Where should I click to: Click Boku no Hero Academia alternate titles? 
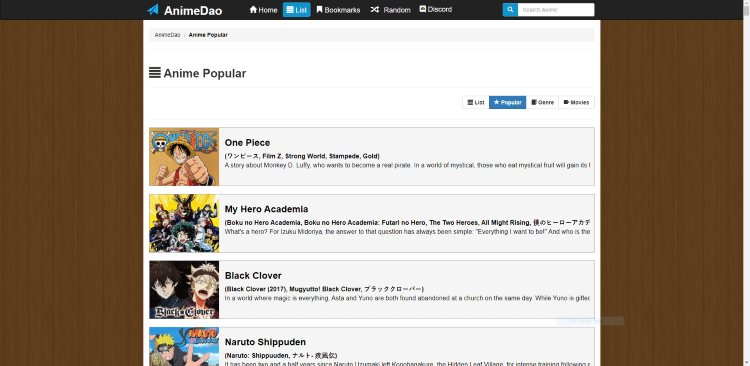click(x=408, y=222)
